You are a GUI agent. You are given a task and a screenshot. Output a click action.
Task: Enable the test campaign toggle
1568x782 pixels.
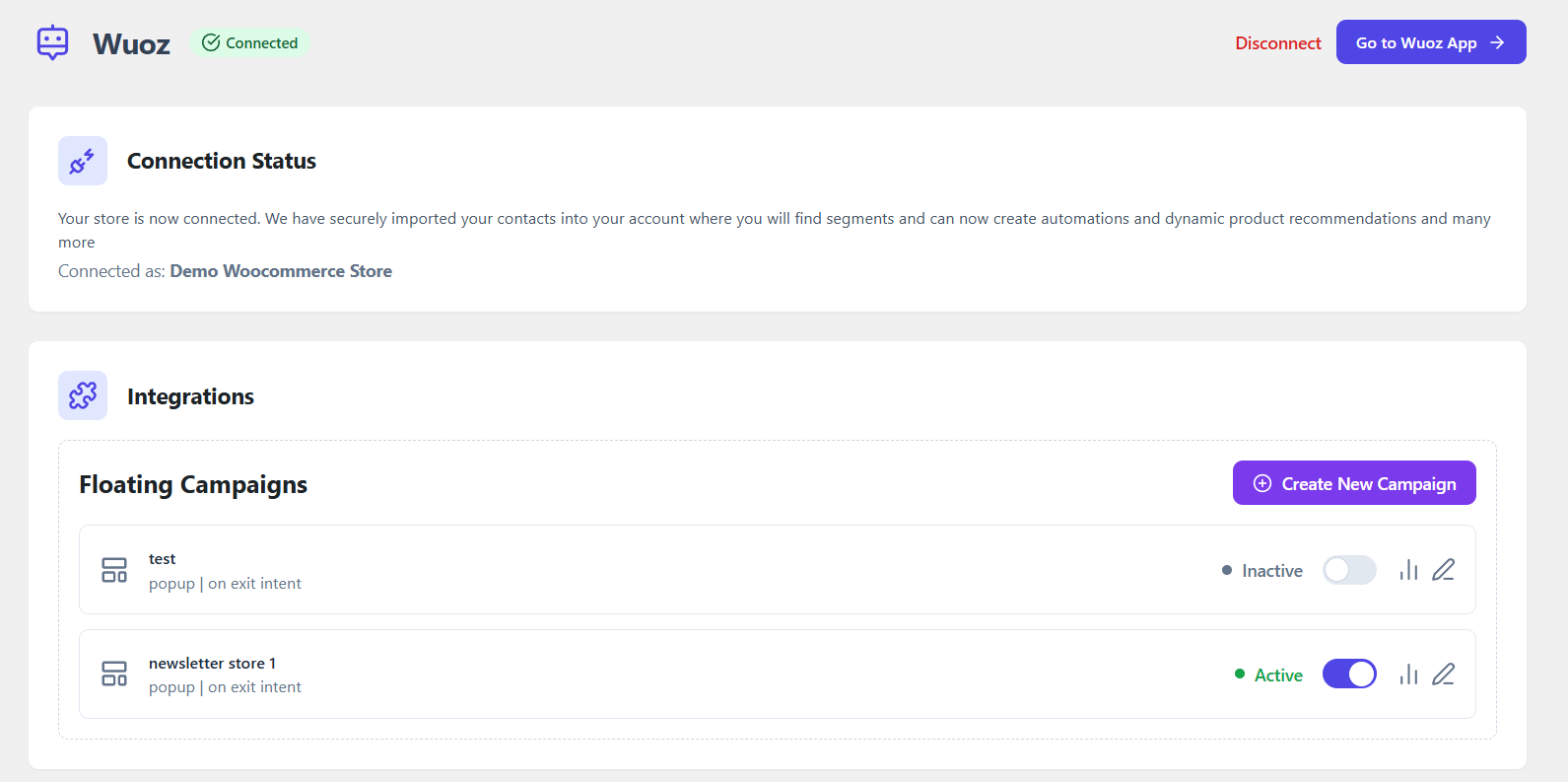click(x=1349, y=570)
